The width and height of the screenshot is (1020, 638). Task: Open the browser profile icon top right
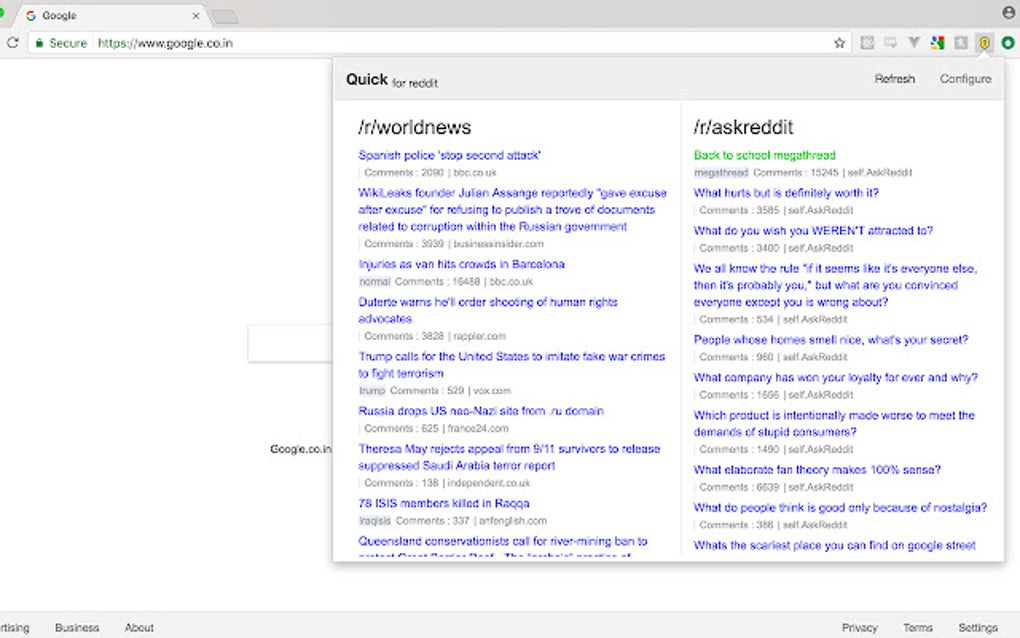(1008, 13)
